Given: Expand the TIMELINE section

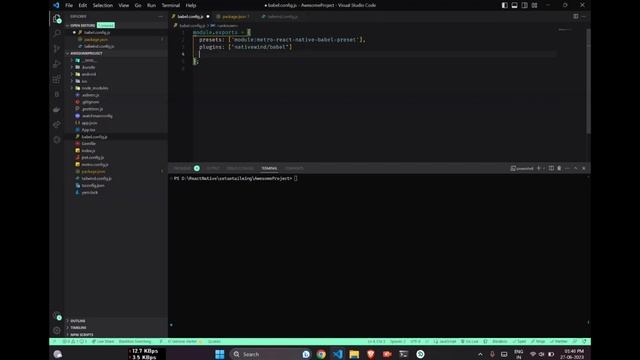Looking at the screenshot, I should point(78,328).
